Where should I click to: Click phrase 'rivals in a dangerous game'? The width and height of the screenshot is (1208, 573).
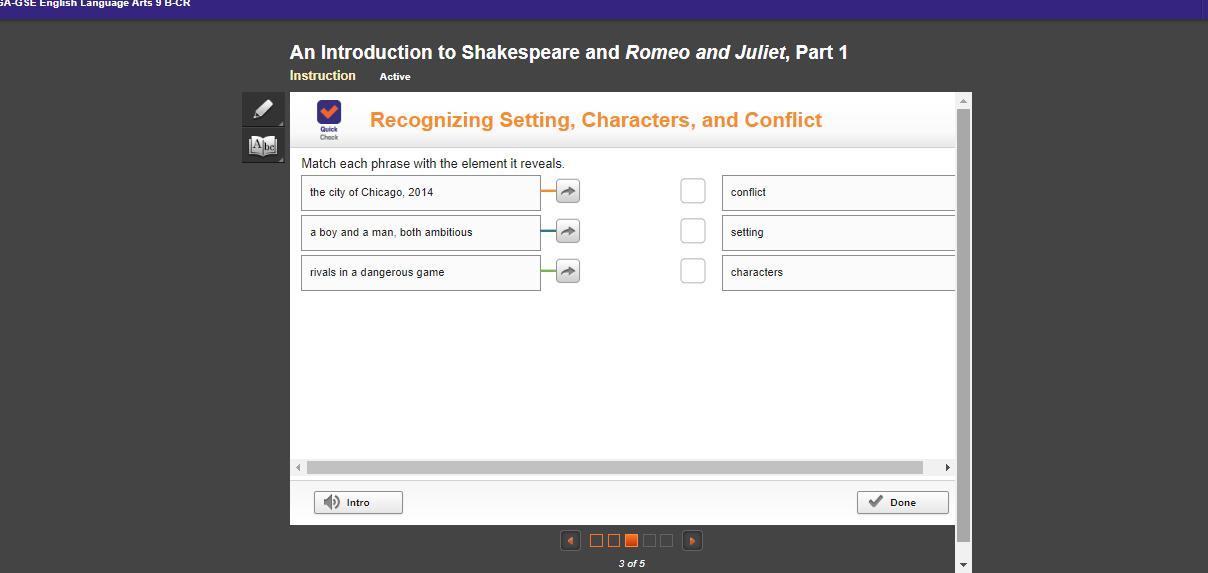pos(421,273)
